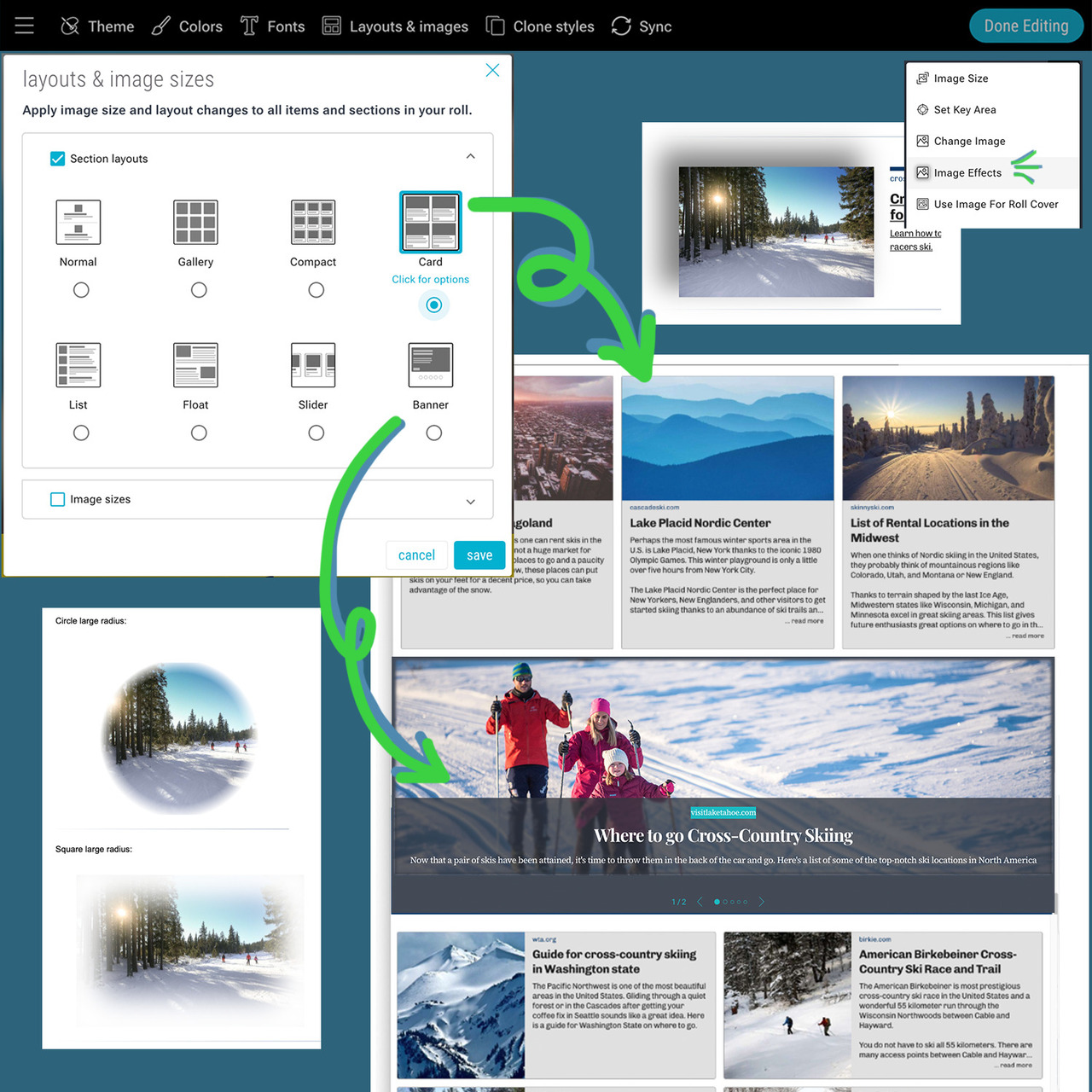The width and height of the screenshot is (1092, 1092).
Task: Collapse the Section layouts panel
Action: click(x=471, y=157)
